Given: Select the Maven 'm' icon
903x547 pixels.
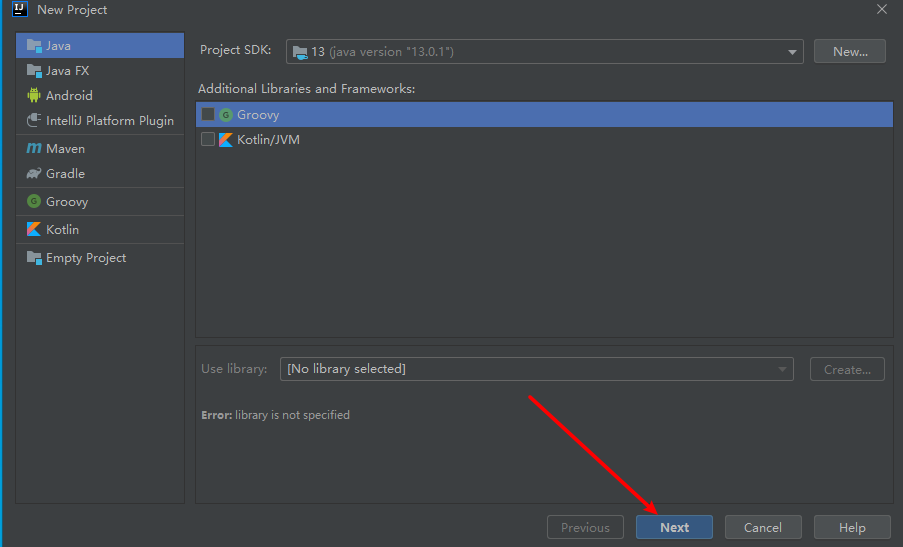Looking at the screenshot, I should pos(34,149).
